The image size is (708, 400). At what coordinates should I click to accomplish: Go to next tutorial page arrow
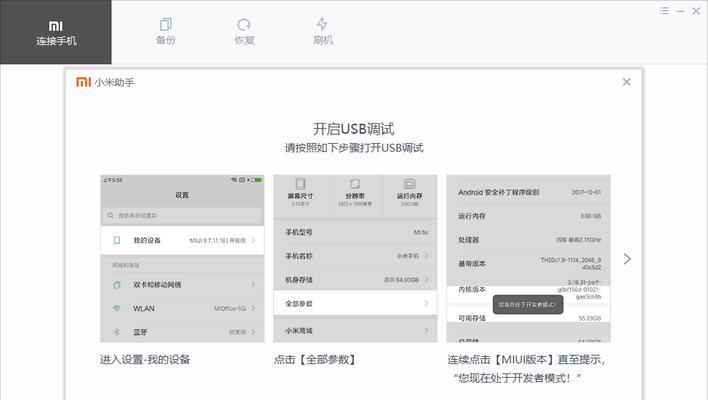tap(627, 259)
